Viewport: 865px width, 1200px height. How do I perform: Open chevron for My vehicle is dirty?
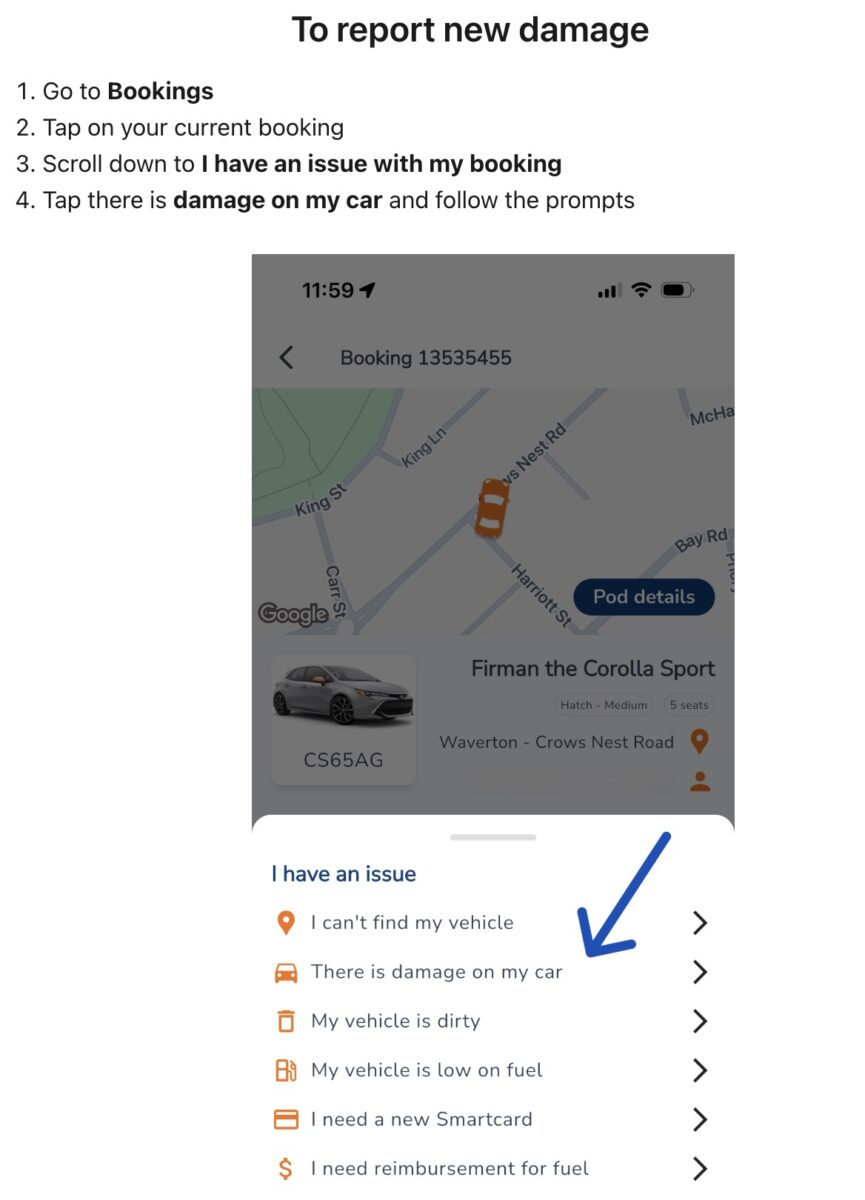click(x=700, y=1021)
